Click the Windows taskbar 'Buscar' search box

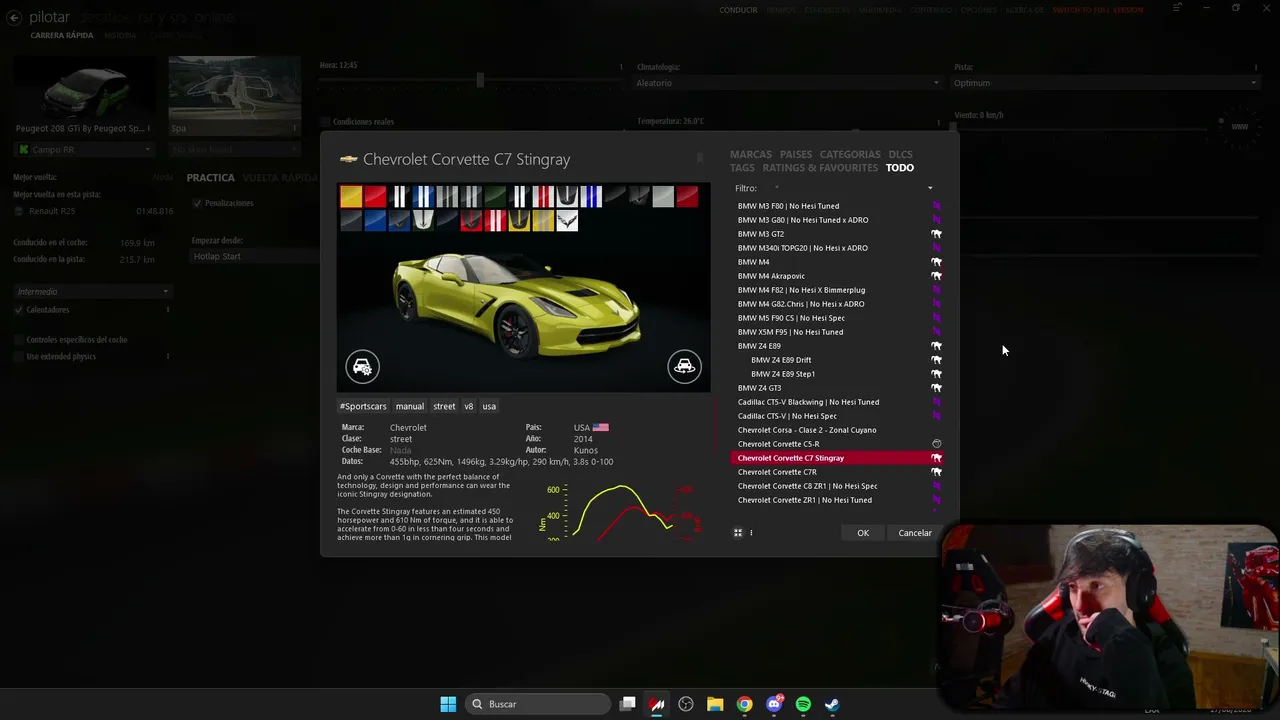tap(539, 704)
